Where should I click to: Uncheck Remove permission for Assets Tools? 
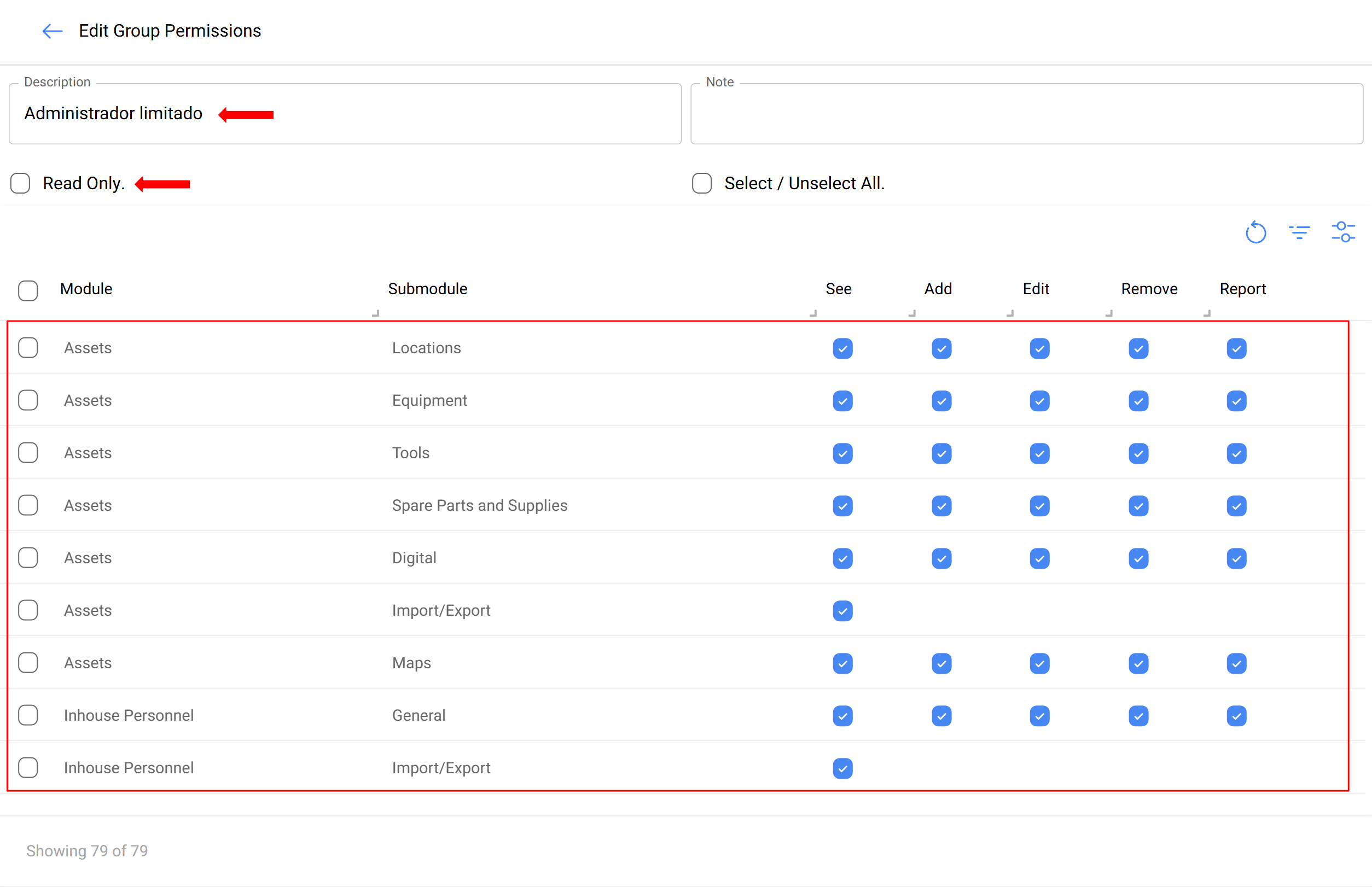[1138, 453]
